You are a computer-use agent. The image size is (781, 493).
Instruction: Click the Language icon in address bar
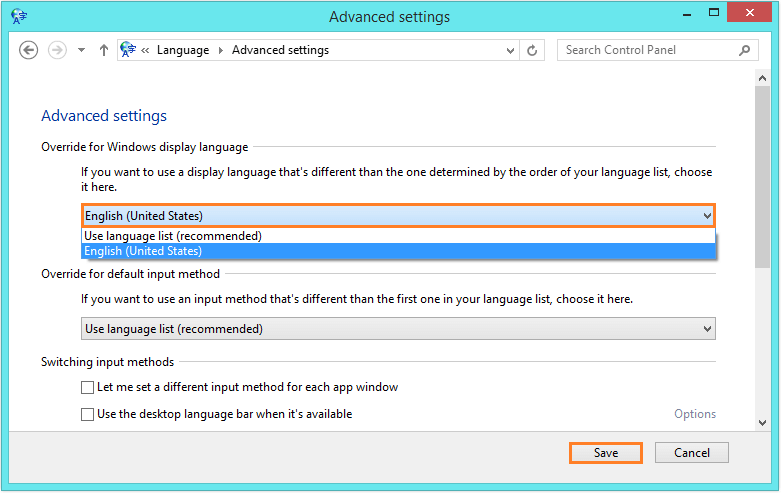pos(128,50)
